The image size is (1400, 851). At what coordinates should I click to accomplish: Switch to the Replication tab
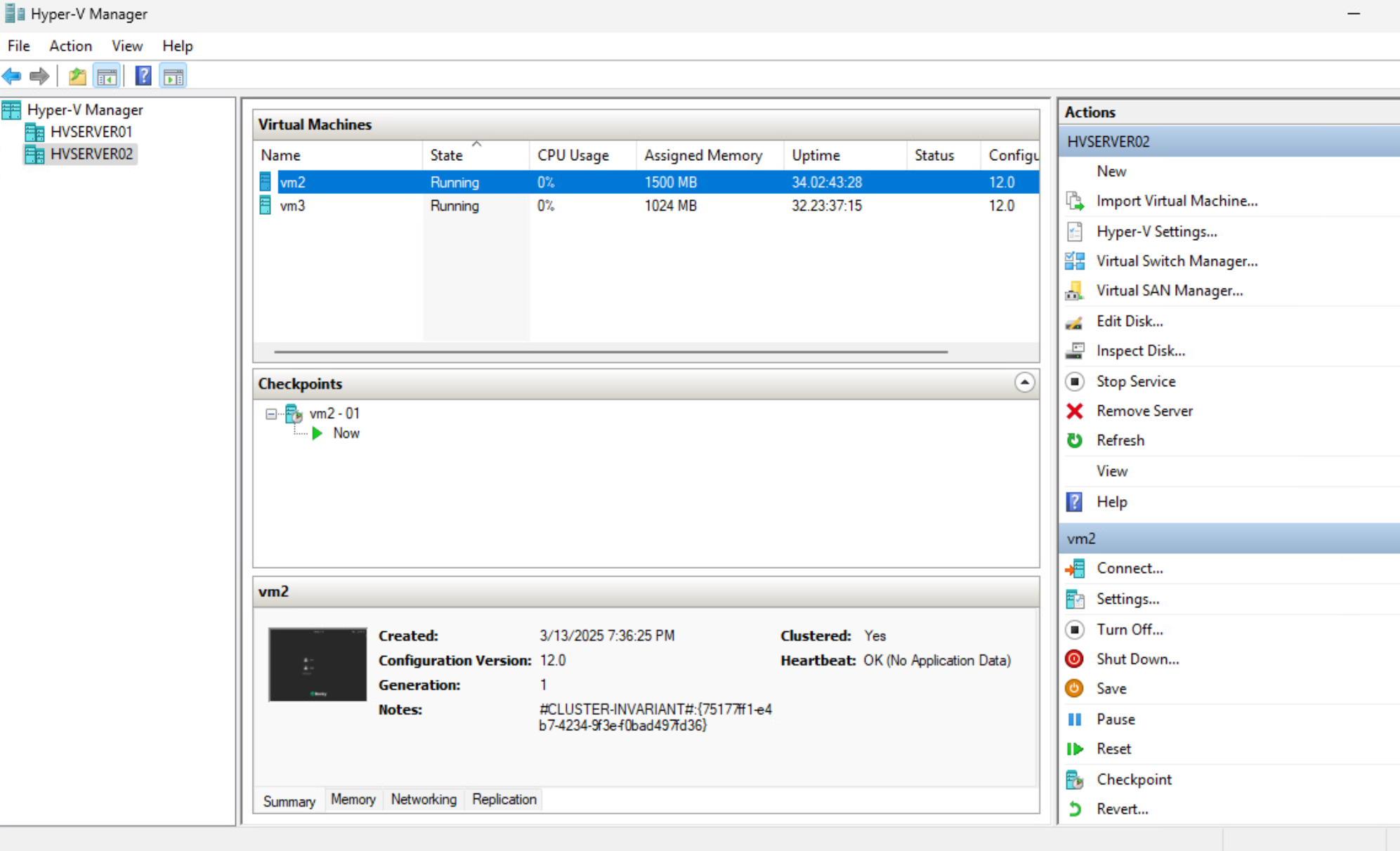504,800
